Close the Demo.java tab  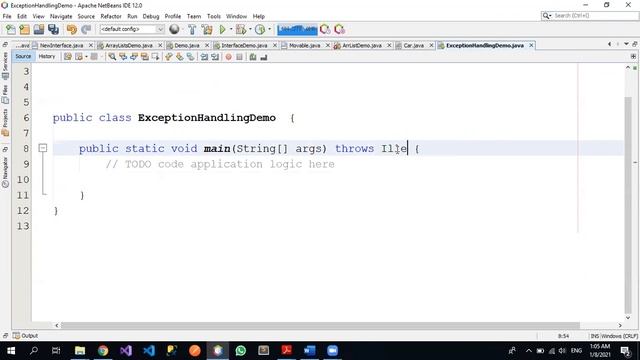207,45
